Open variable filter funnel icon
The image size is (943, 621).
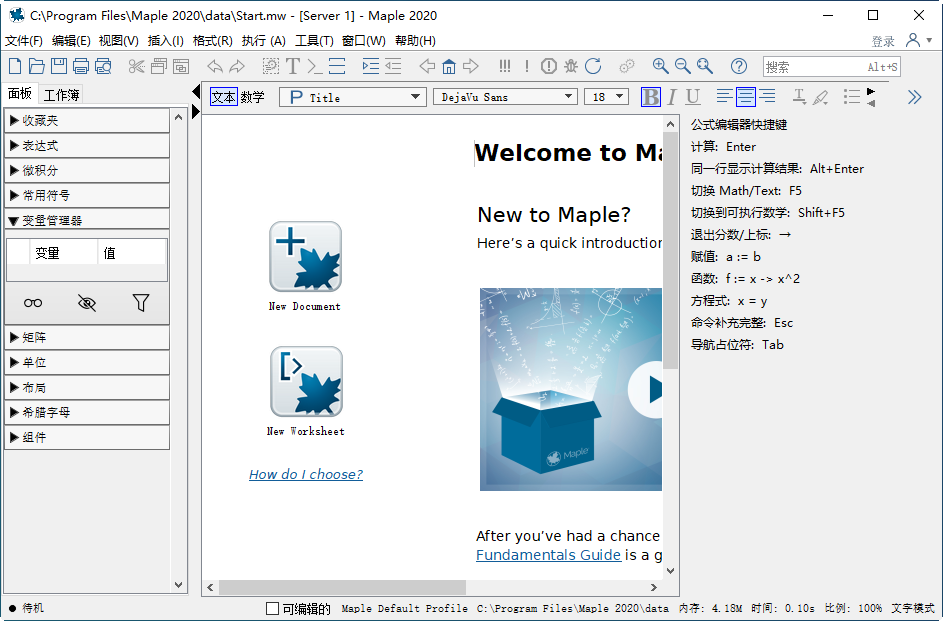click(x=141, y=302)
